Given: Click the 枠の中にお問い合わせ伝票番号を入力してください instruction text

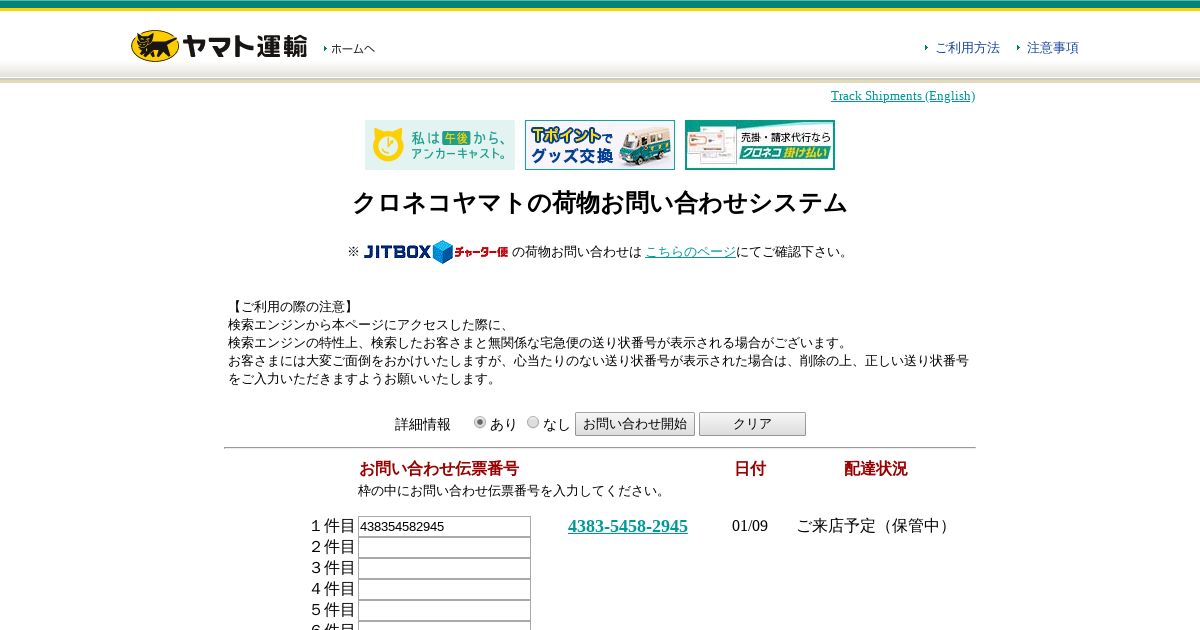Looking at the screenshot, I should tap(513, 491).
